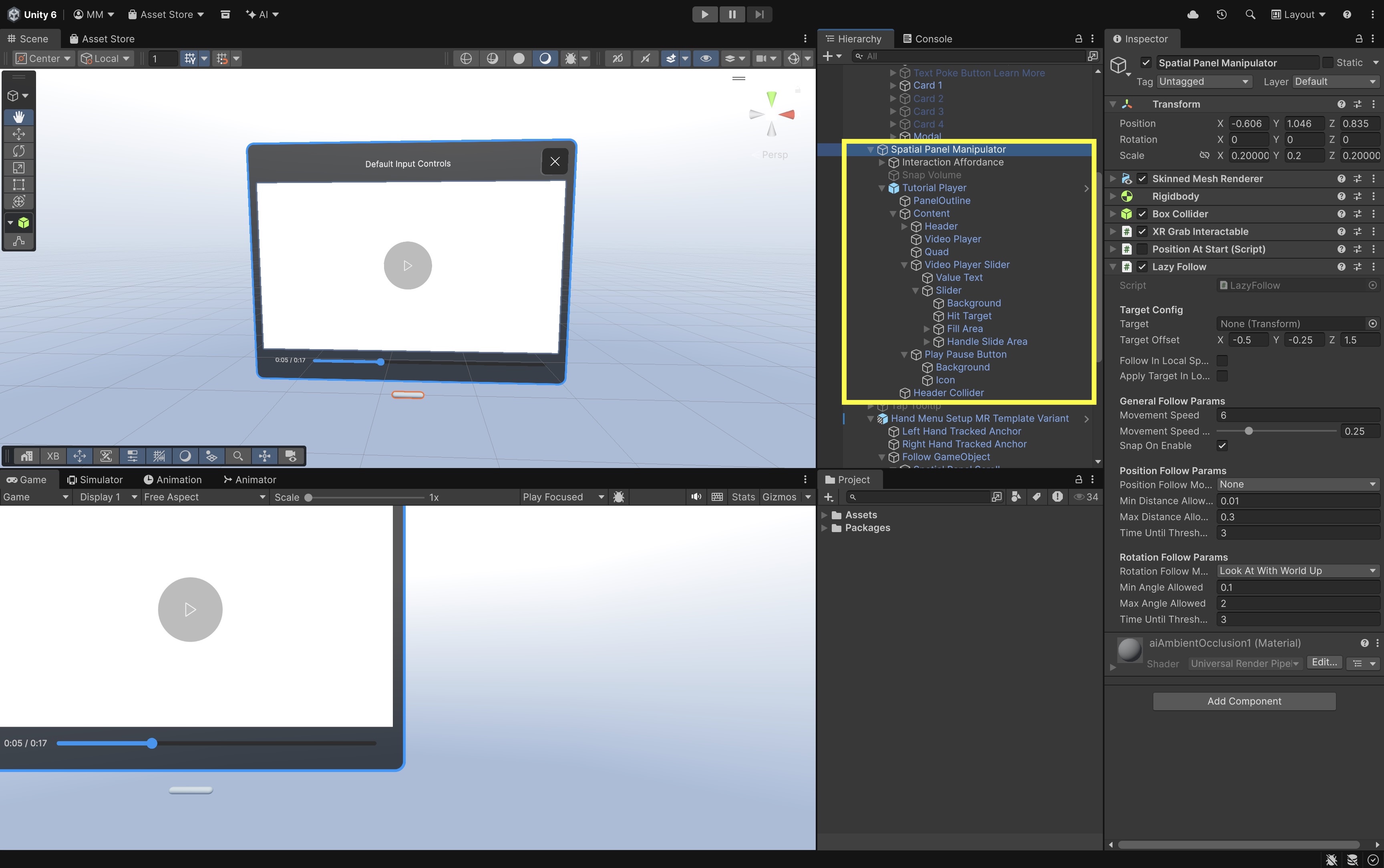
Task: Open the Package Manager icon in top bar
Action: pos(225,14)
